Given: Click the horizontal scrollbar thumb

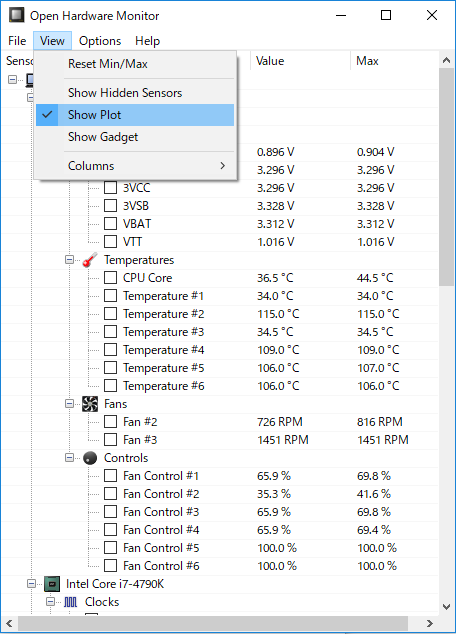Looking at the screenshot, I should pyautogui.click(x=213, y=623).
